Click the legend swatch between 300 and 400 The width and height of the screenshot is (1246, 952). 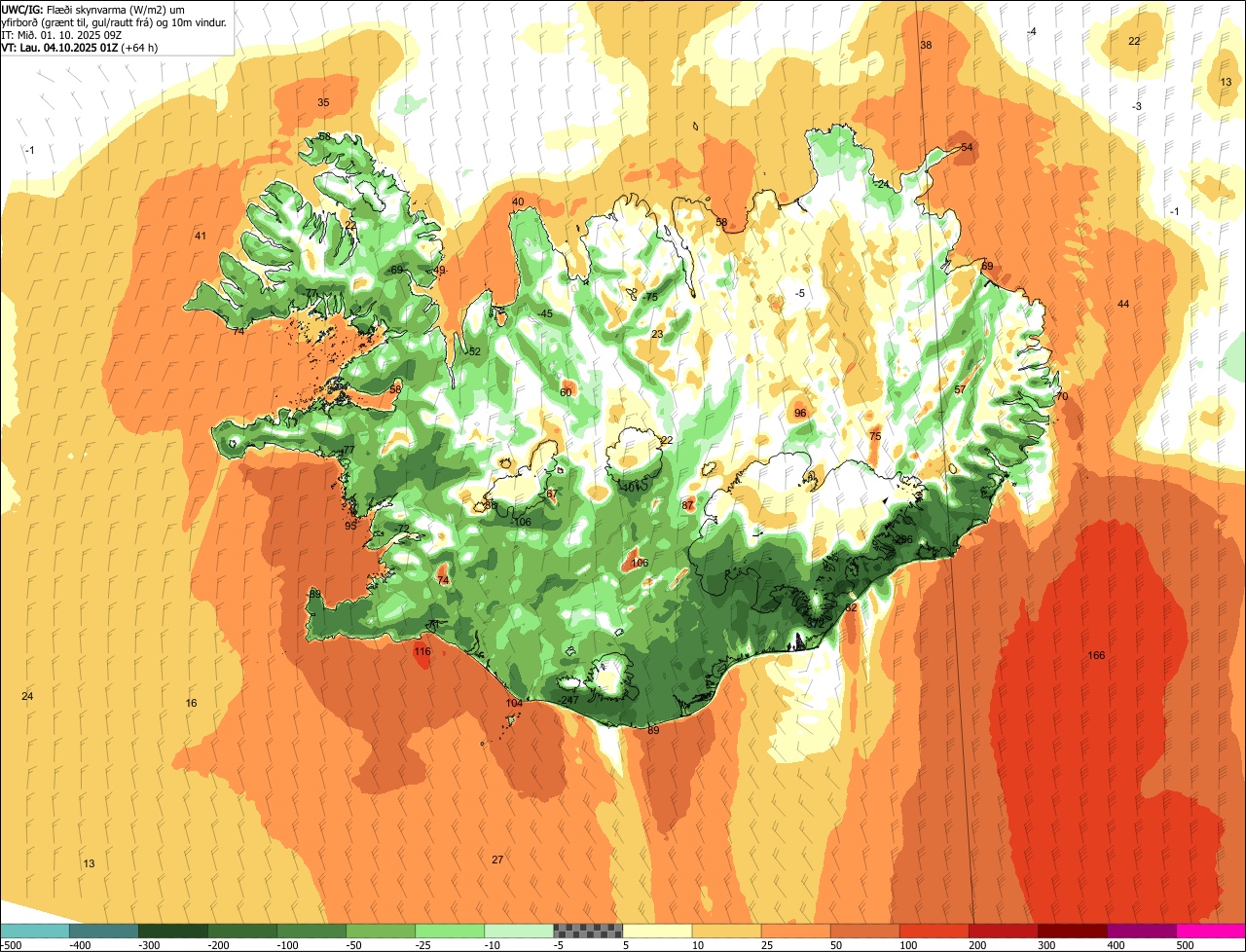click(x=1072, y=931)
